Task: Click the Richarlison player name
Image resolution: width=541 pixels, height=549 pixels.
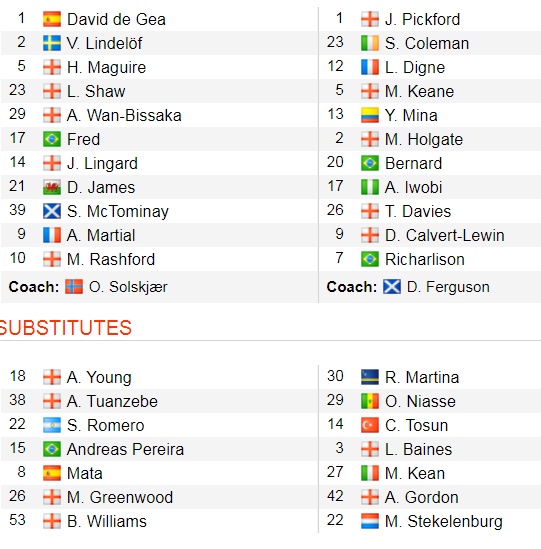Action: pyautogui.click(x=425, y=259)
